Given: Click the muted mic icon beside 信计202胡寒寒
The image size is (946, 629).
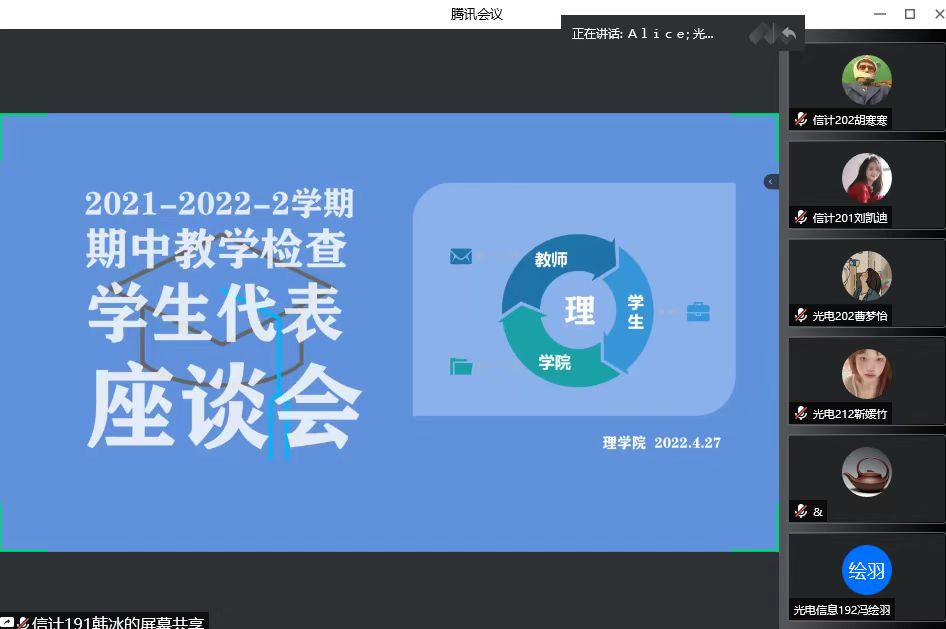Looking at the screenshot, I should 801,120.
